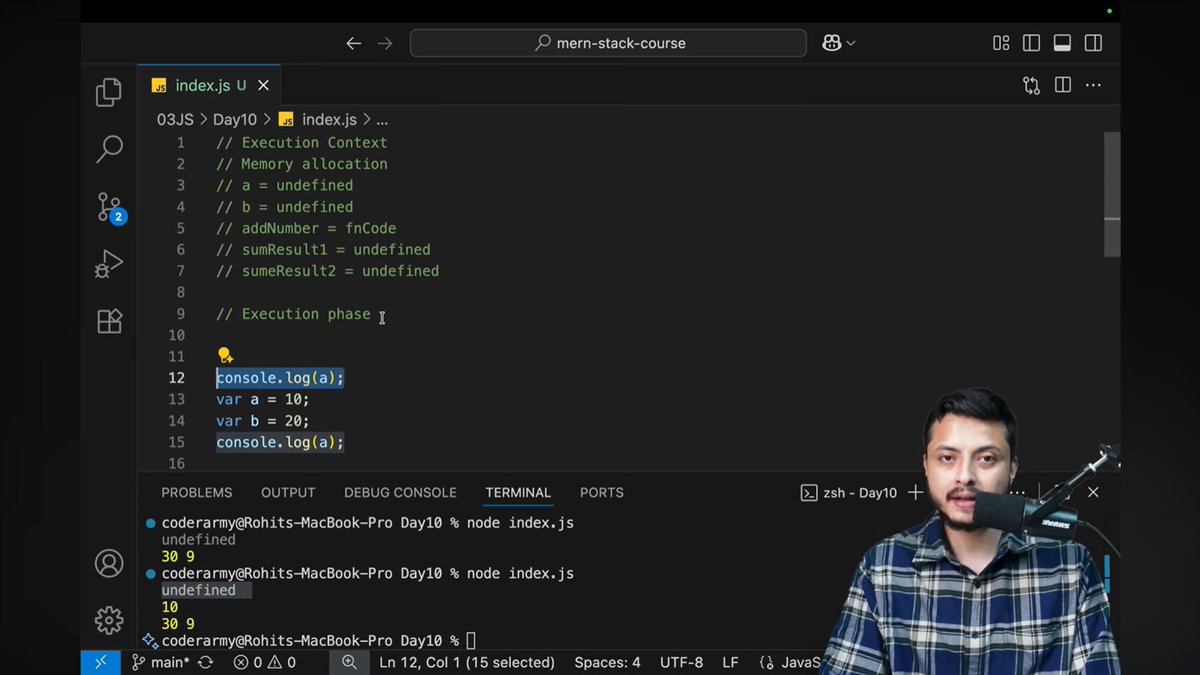Image resolution: width=1200 pixels, height=675 pixels.
Task: Close the index.js tab
Action: pyautogui.click(x=263, y=86)
